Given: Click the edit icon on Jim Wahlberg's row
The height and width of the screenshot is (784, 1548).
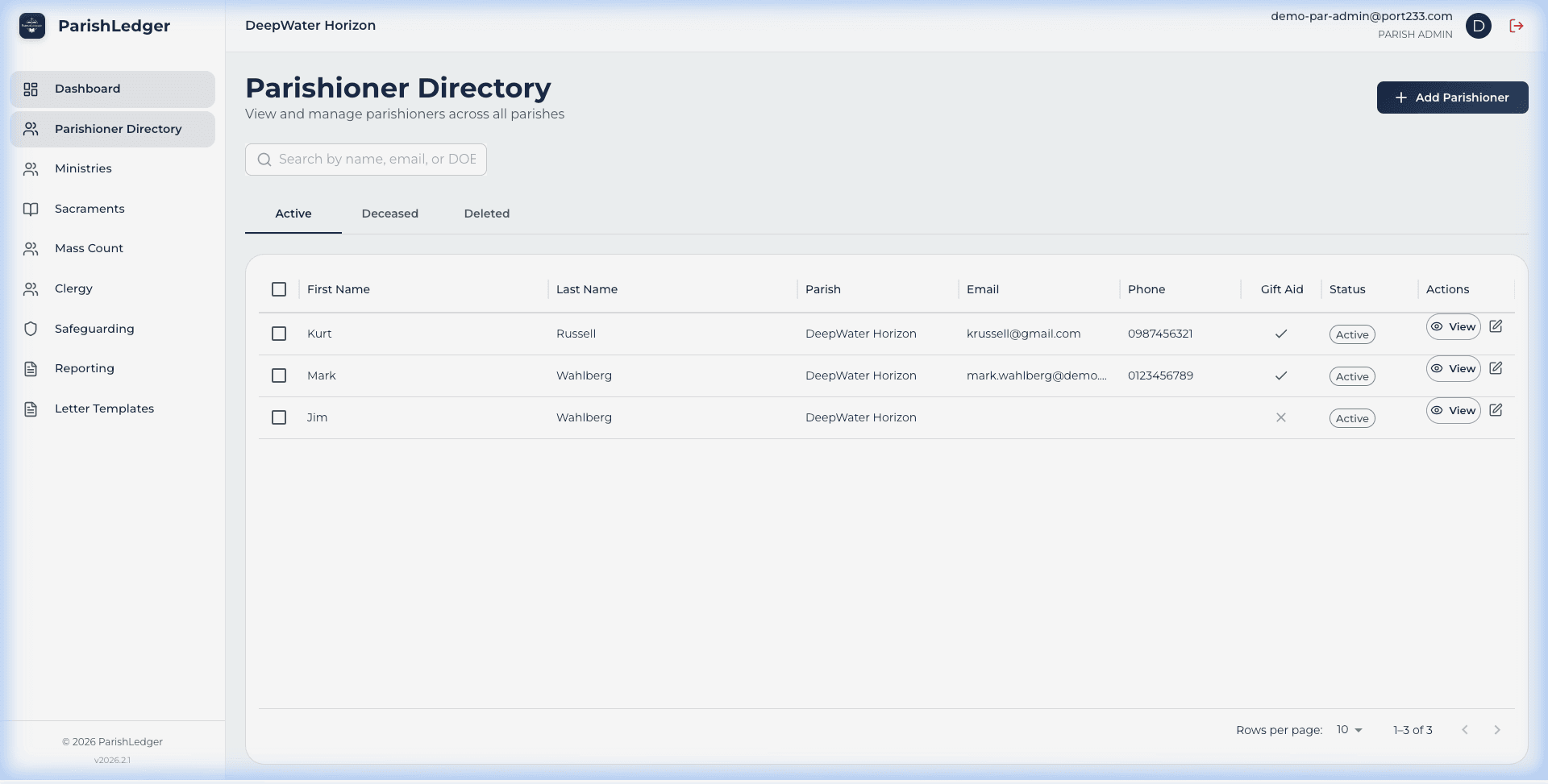Looking at the screenshot, I should click(x=1496, y=410).
